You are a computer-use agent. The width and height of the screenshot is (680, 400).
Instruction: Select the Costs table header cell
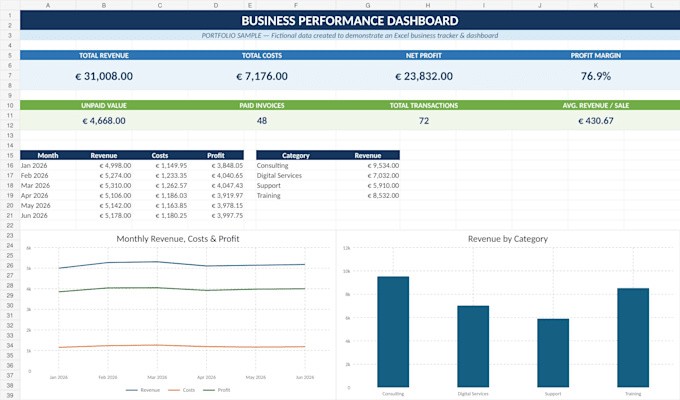(x=160, y=155)
